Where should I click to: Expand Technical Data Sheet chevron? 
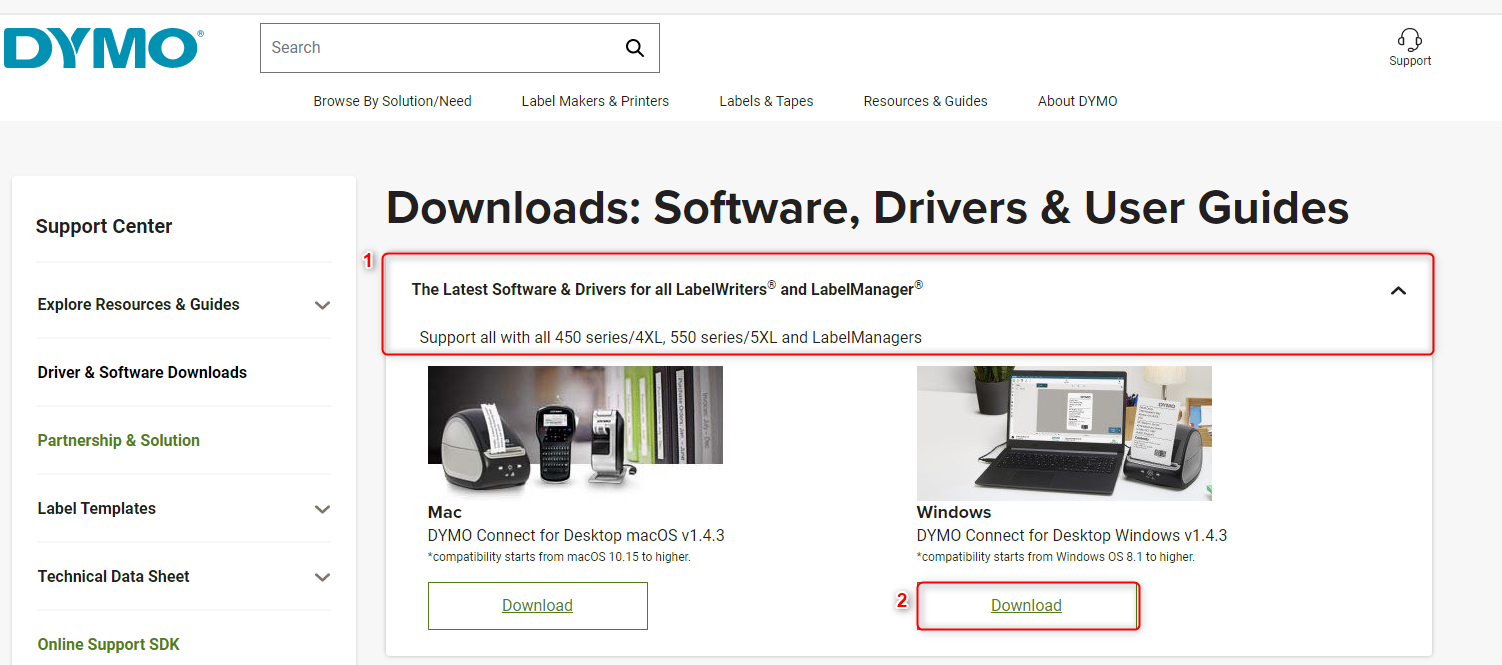(x=322, y=577)
